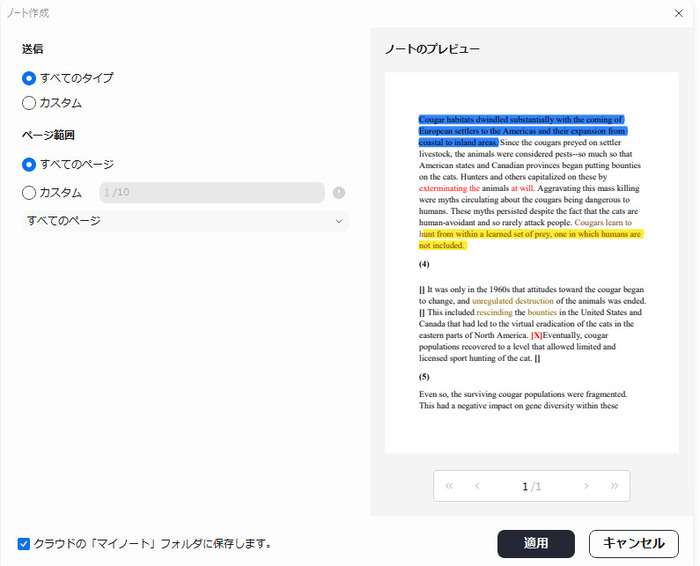Click the blue highlighted text in preview
The width and height of the screenshot is (700, 566).
[520, 131]
